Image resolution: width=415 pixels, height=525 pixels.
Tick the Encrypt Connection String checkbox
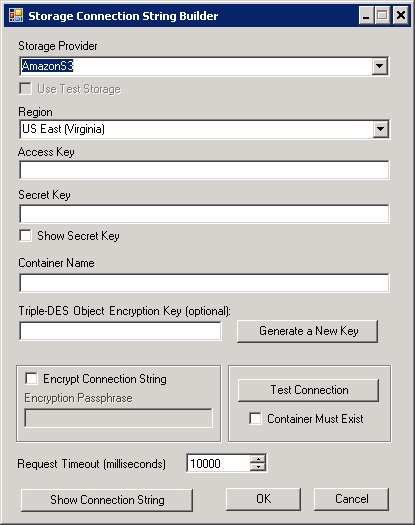click(x=31, y=379)
